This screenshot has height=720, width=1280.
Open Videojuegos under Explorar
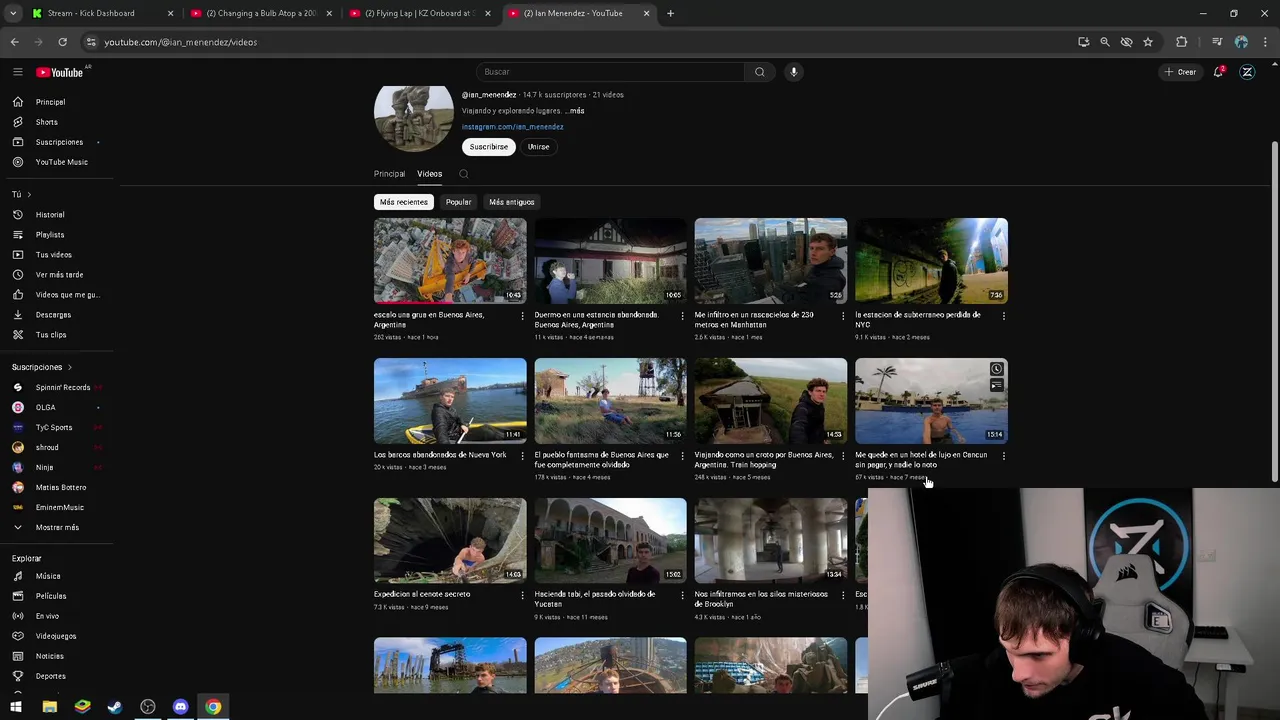pyautogui.click(x=57, y=636)
